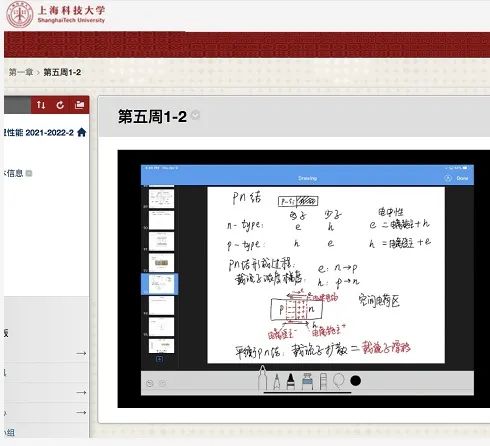Image resolution: width=490 pixels, height=446 pixels.
Task: Click the handwritten 空间电荷区 text
Action: pyautogui.click(x=379, y=301)
